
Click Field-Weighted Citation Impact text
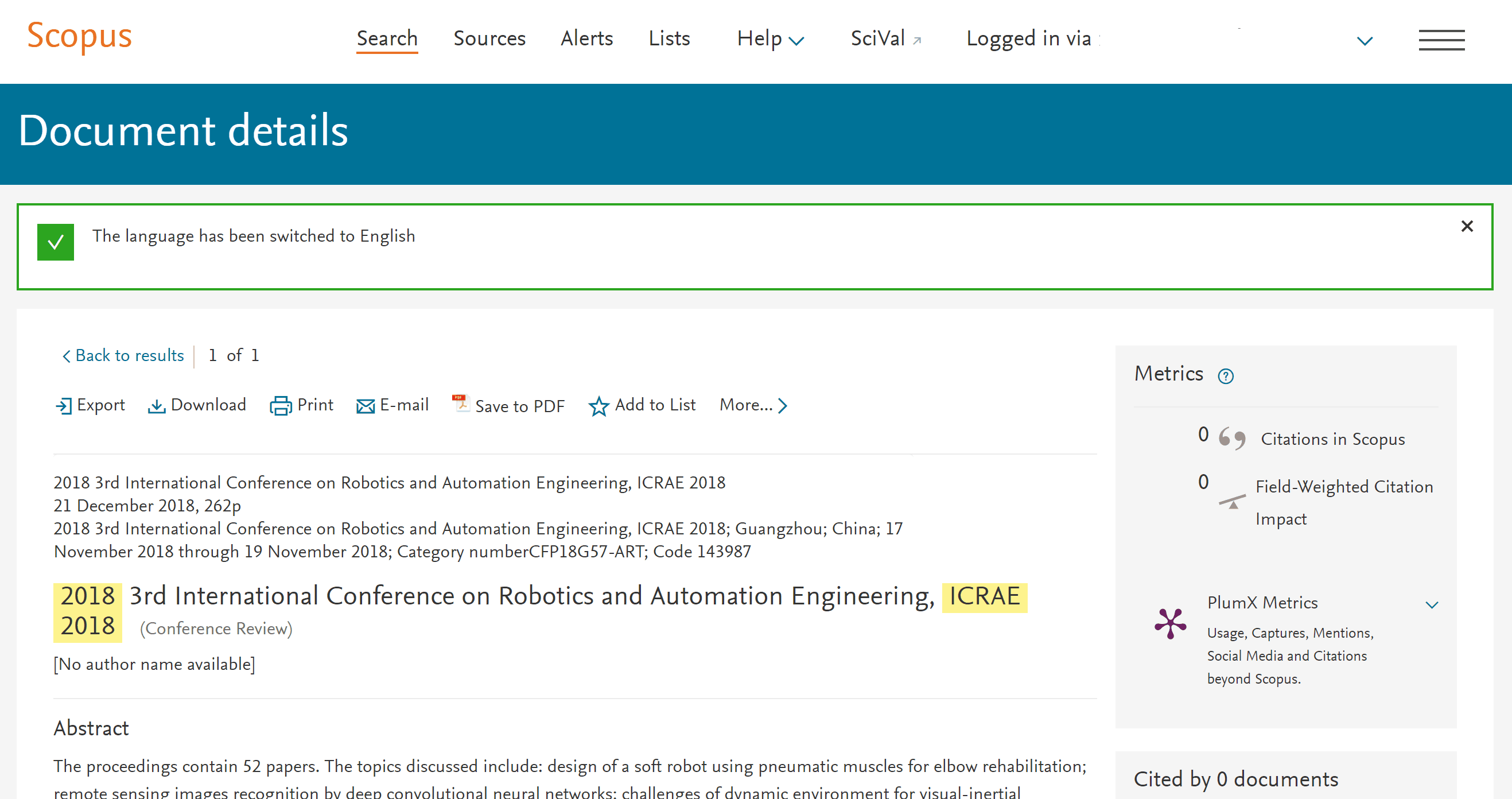click(x=1344, y=502)
